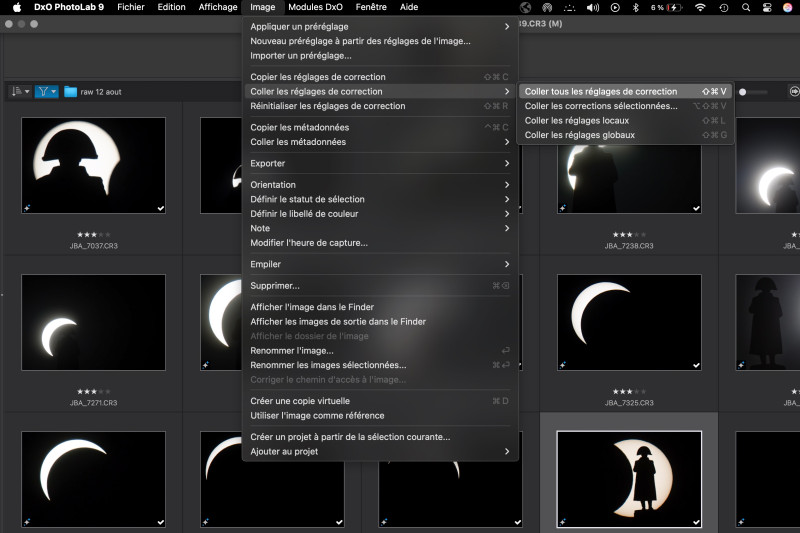The height and width of the screenshot is (533, 800).
Task: Click the battery charging icon
Action: click(674, 7)
